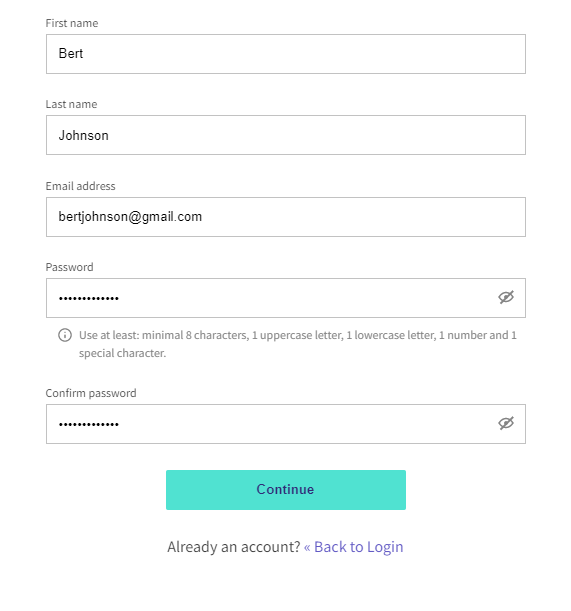This screenshot has height=611, width=571.
Task: Click the name 'Johnson' in Last name
Action: [x=83, y=135]
